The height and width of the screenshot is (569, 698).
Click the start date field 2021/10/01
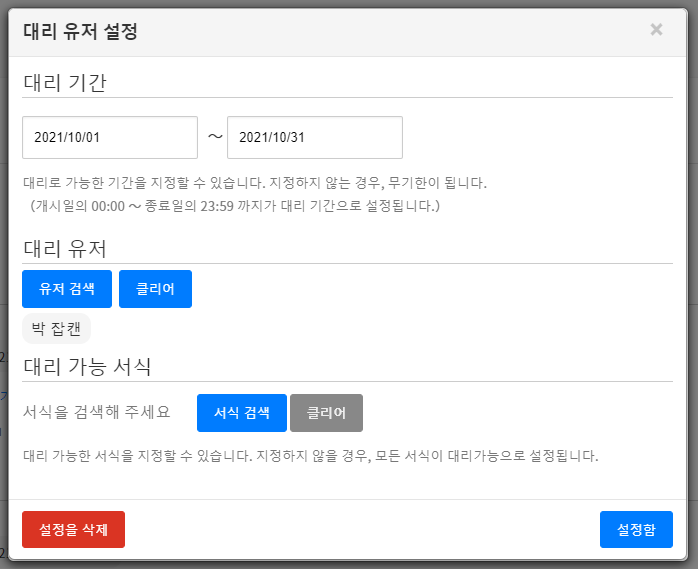click(x=110, y=138)
